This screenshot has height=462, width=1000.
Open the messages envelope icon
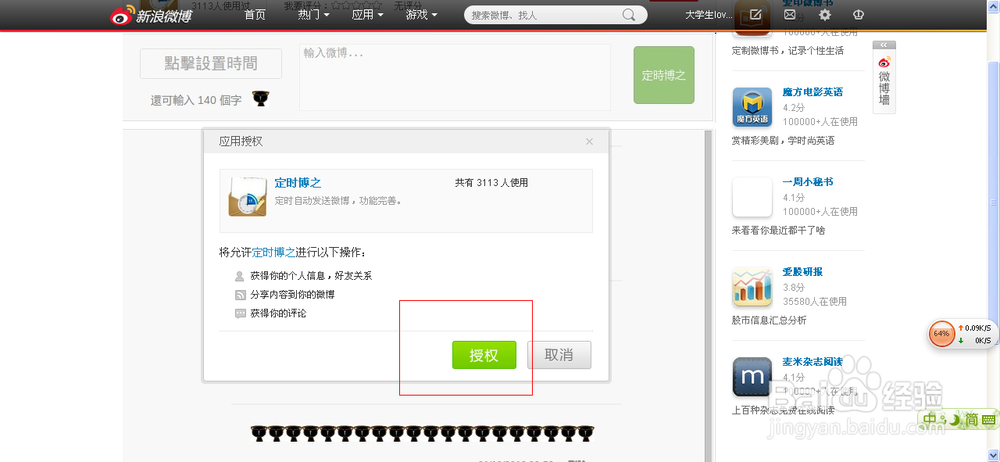[790, 15]
